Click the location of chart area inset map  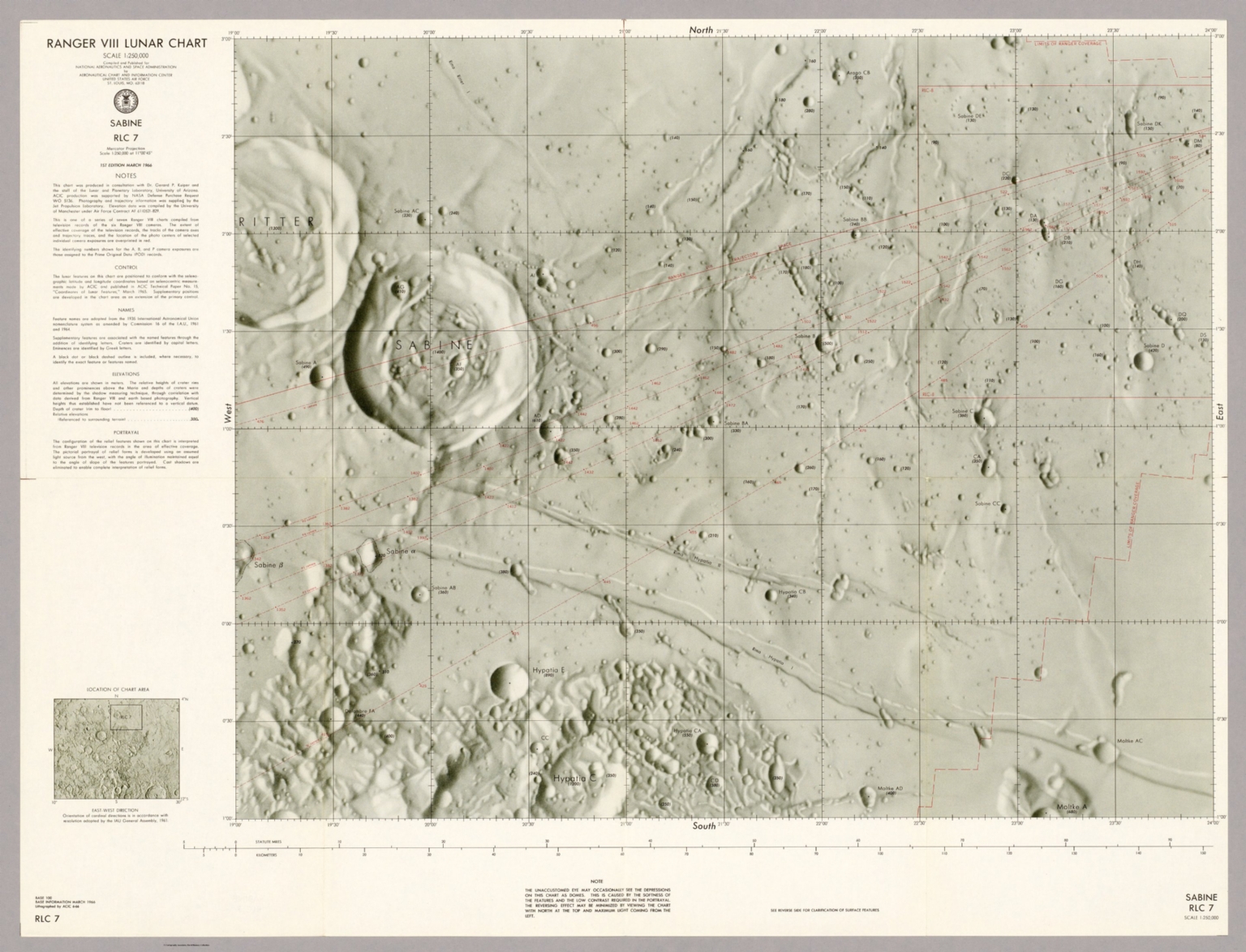point(118,748)
